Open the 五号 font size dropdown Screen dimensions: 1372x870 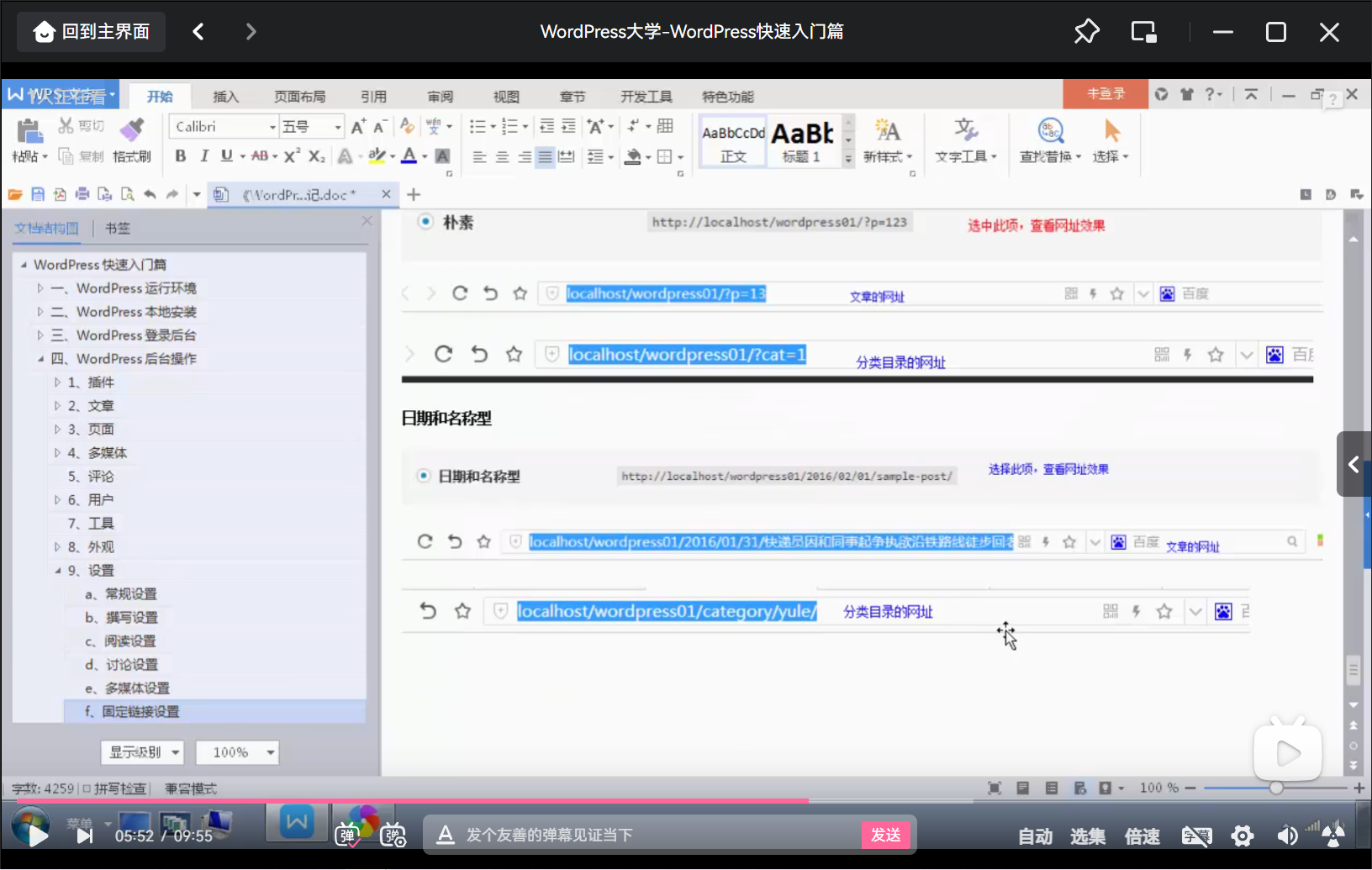click(x=338, y=127)
